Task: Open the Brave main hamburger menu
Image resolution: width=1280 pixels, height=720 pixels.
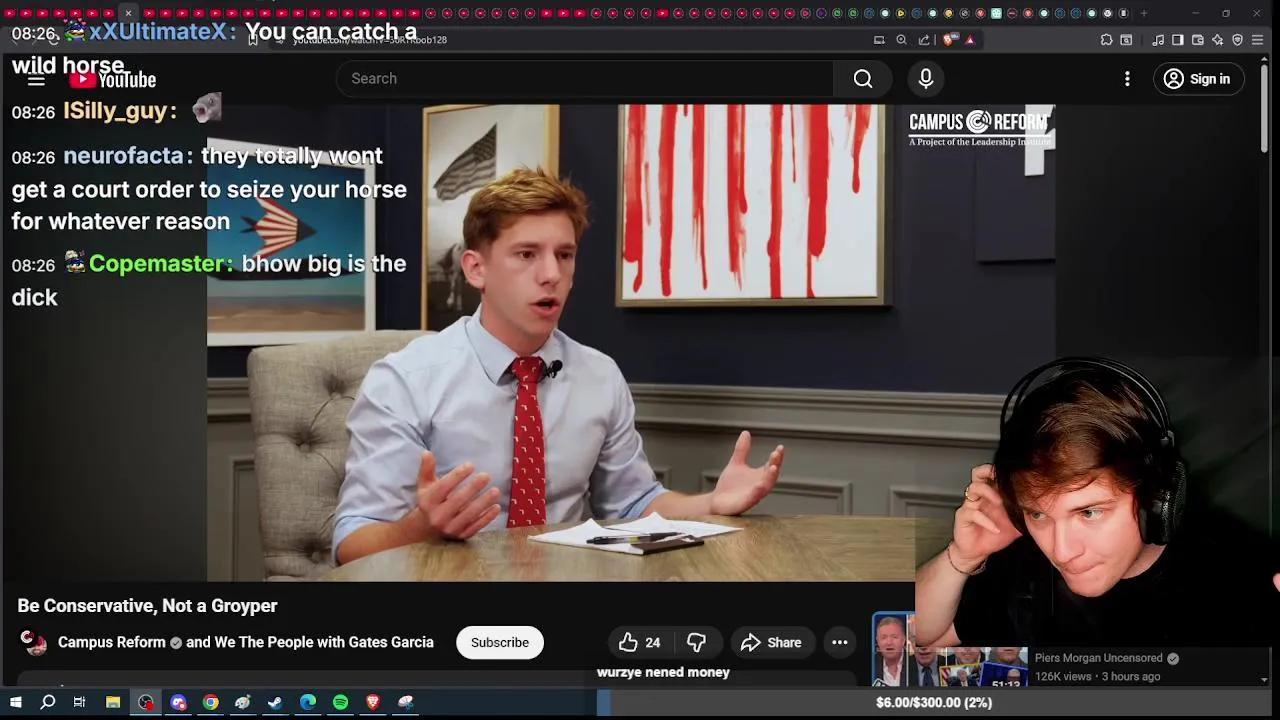Action: click(x=1258, y=40)
